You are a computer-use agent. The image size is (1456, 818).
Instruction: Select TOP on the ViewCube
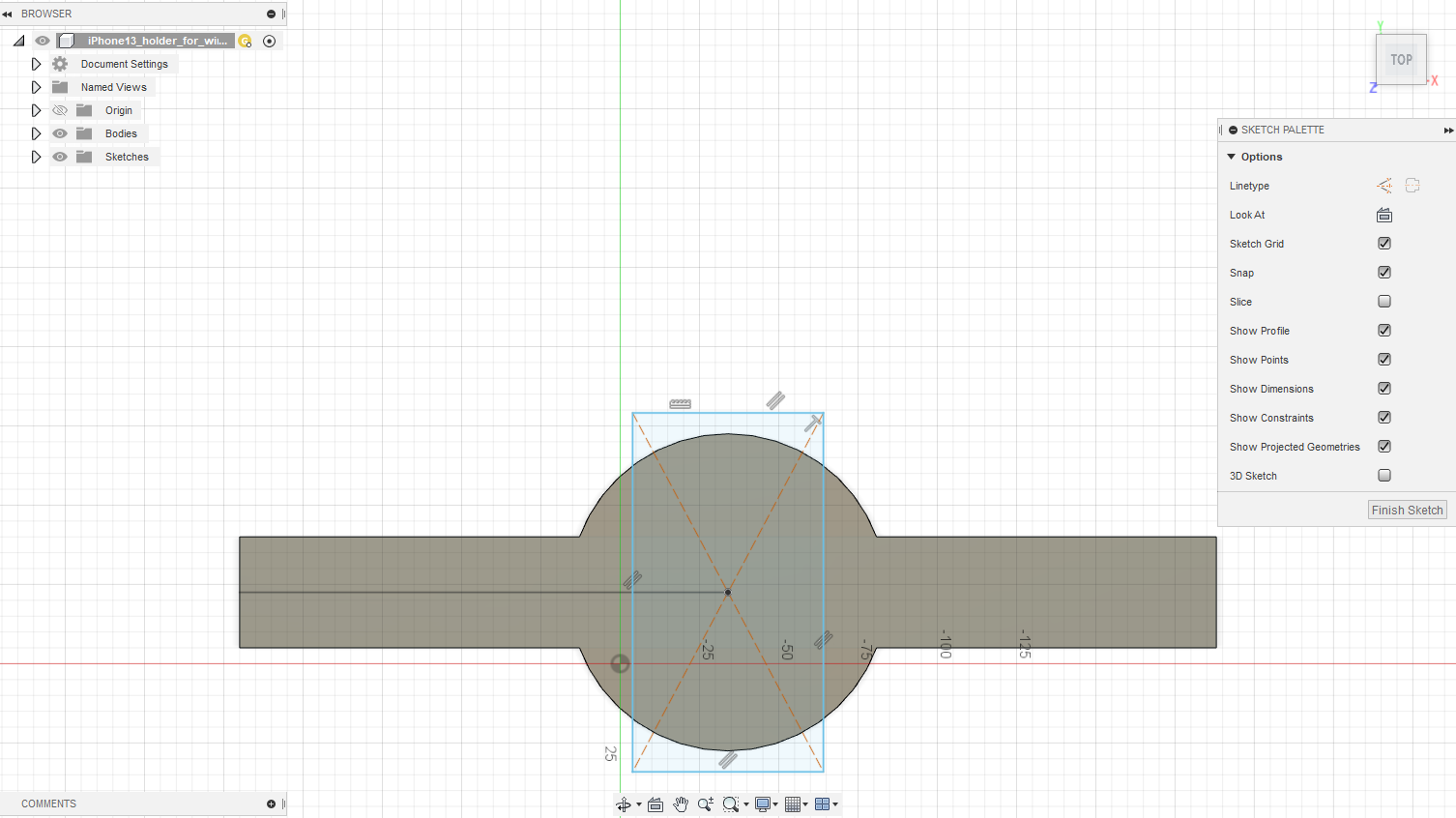point(1401,59)
